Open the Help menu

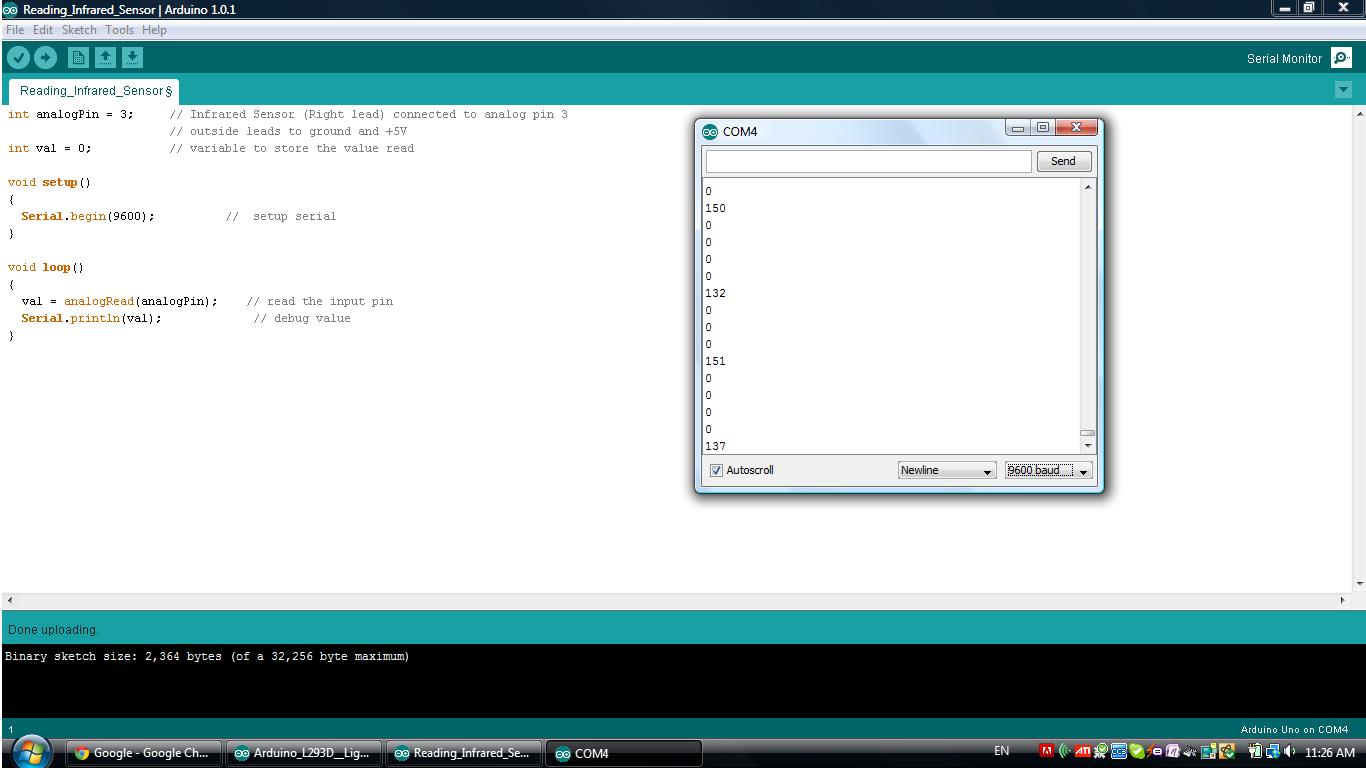coord(154,30)
